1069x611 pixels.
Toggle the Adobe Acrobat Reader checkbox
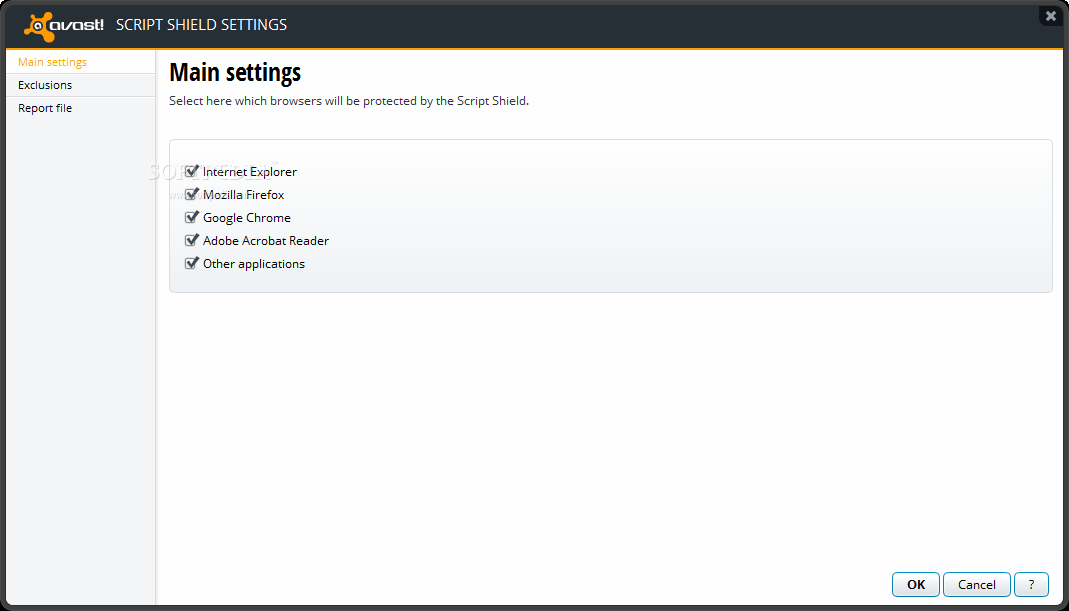[x=192, y=240]
